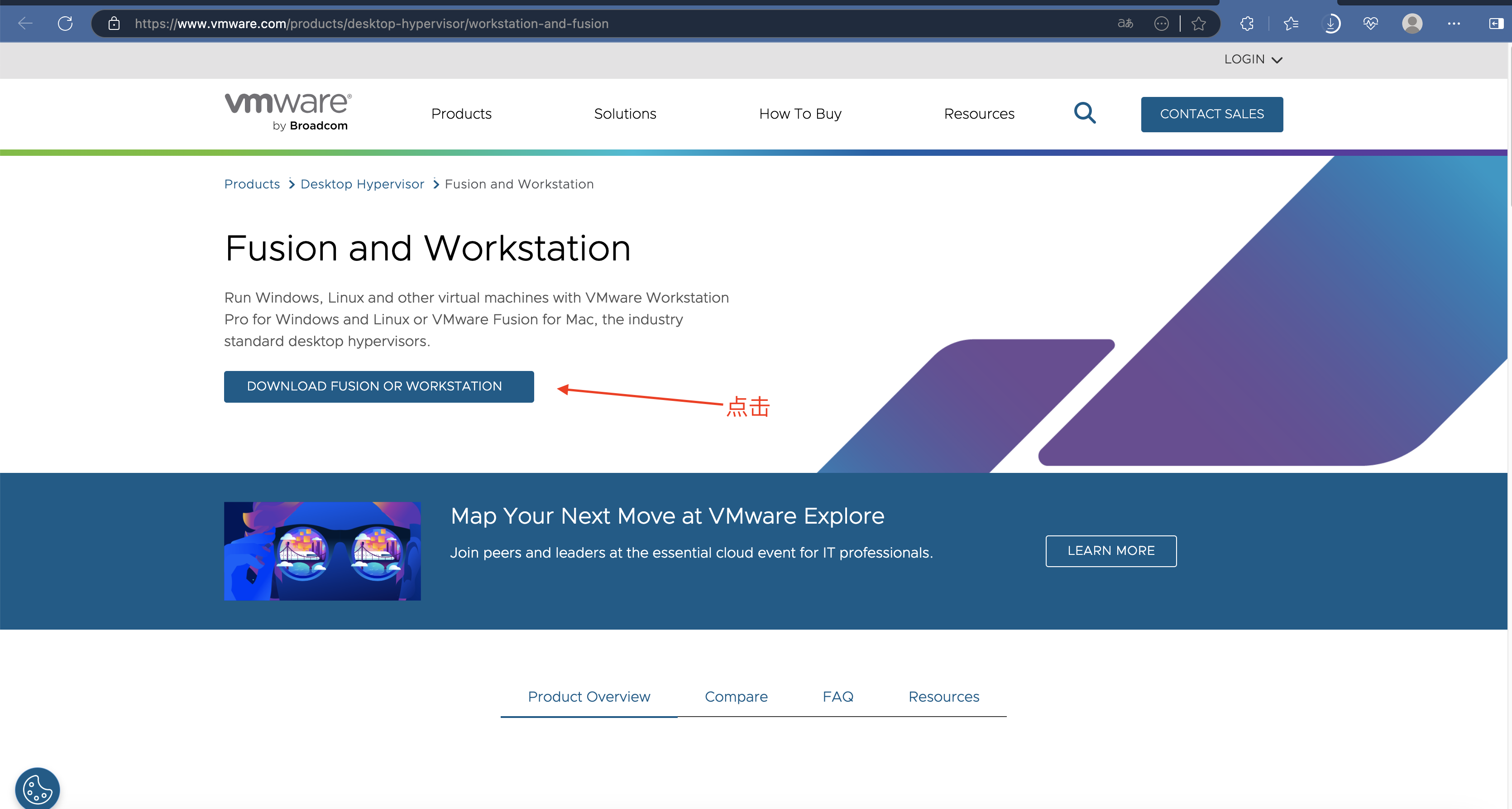Go back using the browser back arrow
The image size is (1512, 809).
[x=25, y=24]
